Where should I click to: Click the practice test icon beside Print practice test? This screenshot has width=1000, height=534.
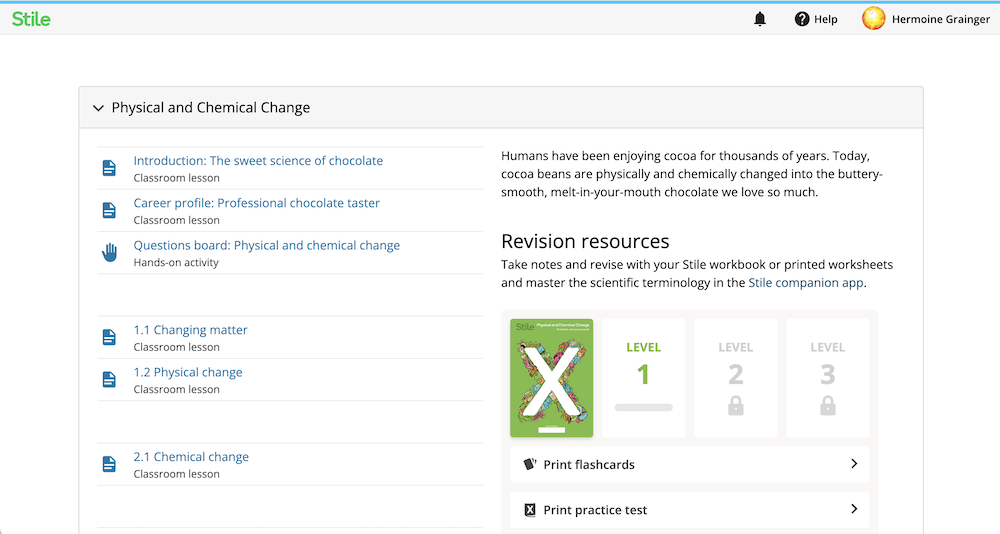[x=529, y=510]
